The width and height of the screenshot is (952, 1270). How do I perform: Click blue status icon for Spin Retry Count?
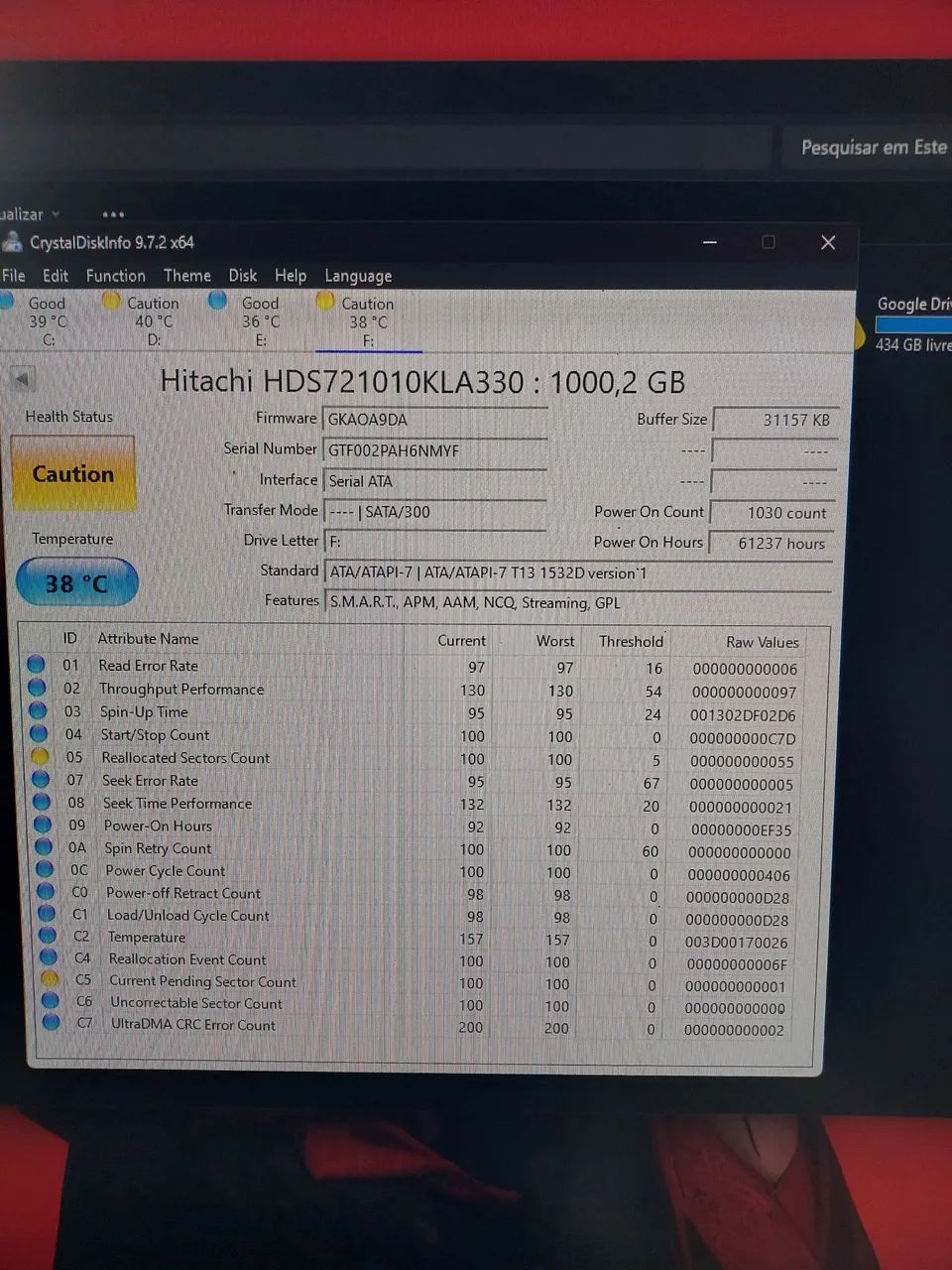pos(44,846)
